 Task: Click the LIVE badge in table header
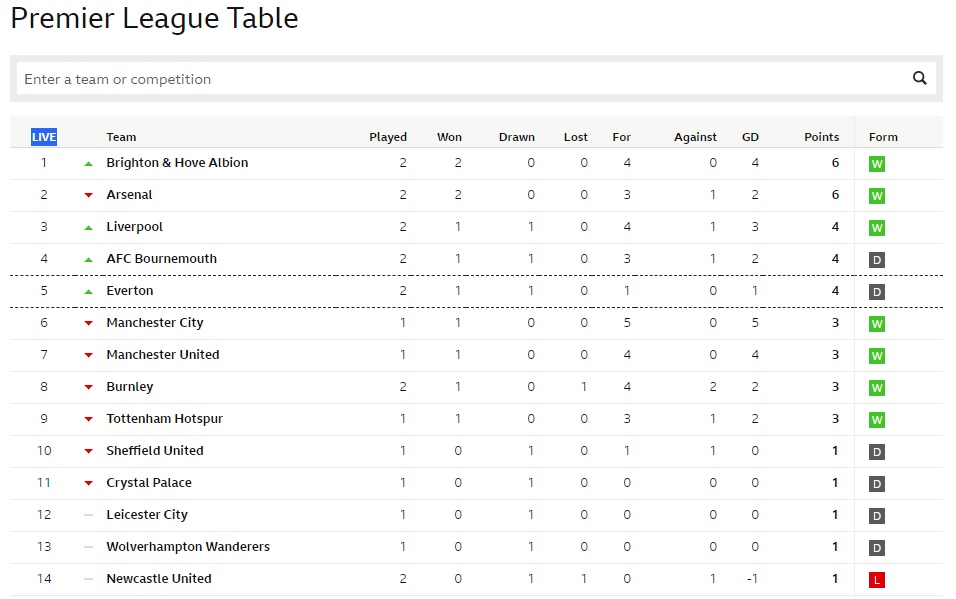pos(44,137)
